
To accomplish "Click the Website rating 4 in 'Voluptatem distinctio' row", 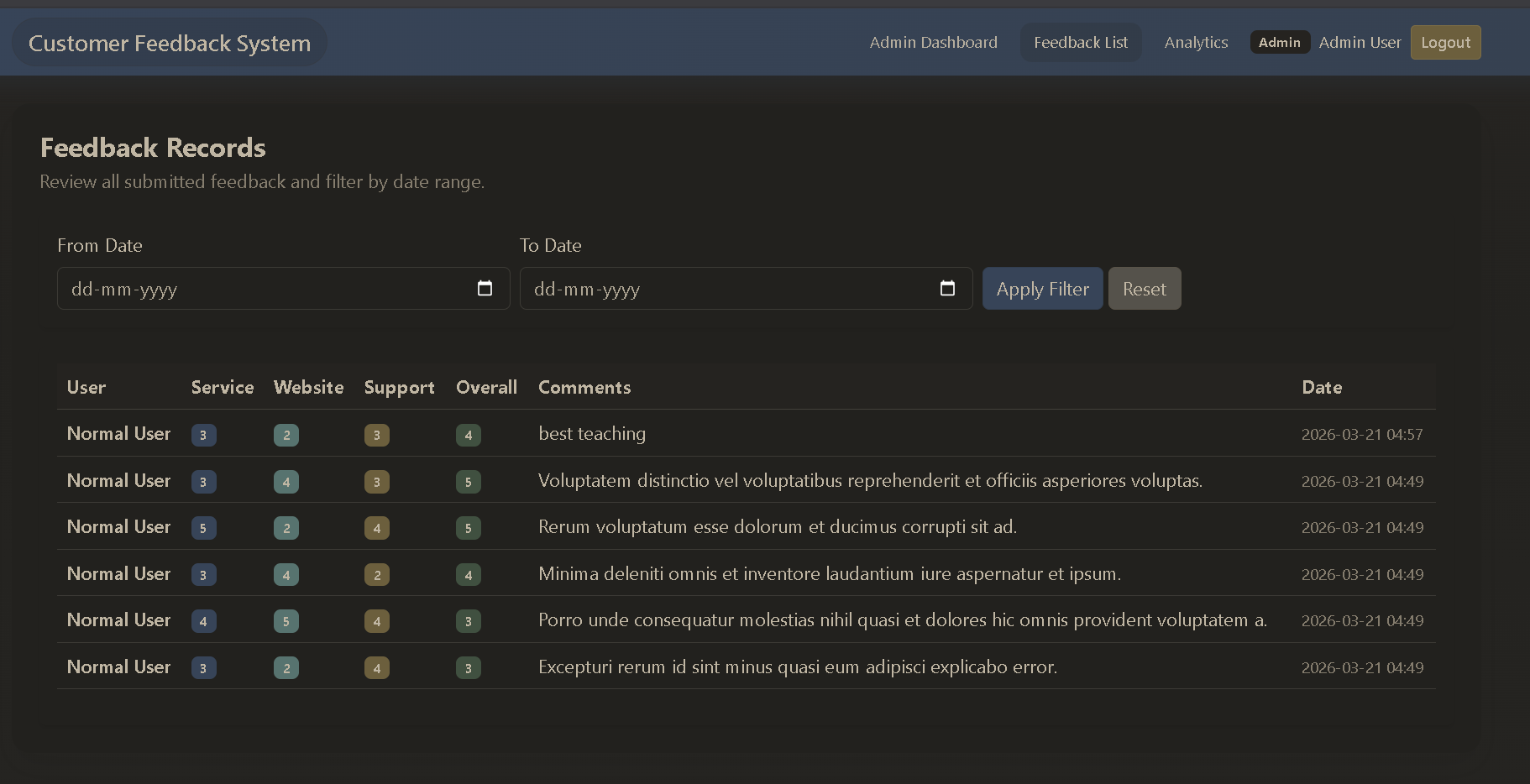I will (x=286, y=482).
